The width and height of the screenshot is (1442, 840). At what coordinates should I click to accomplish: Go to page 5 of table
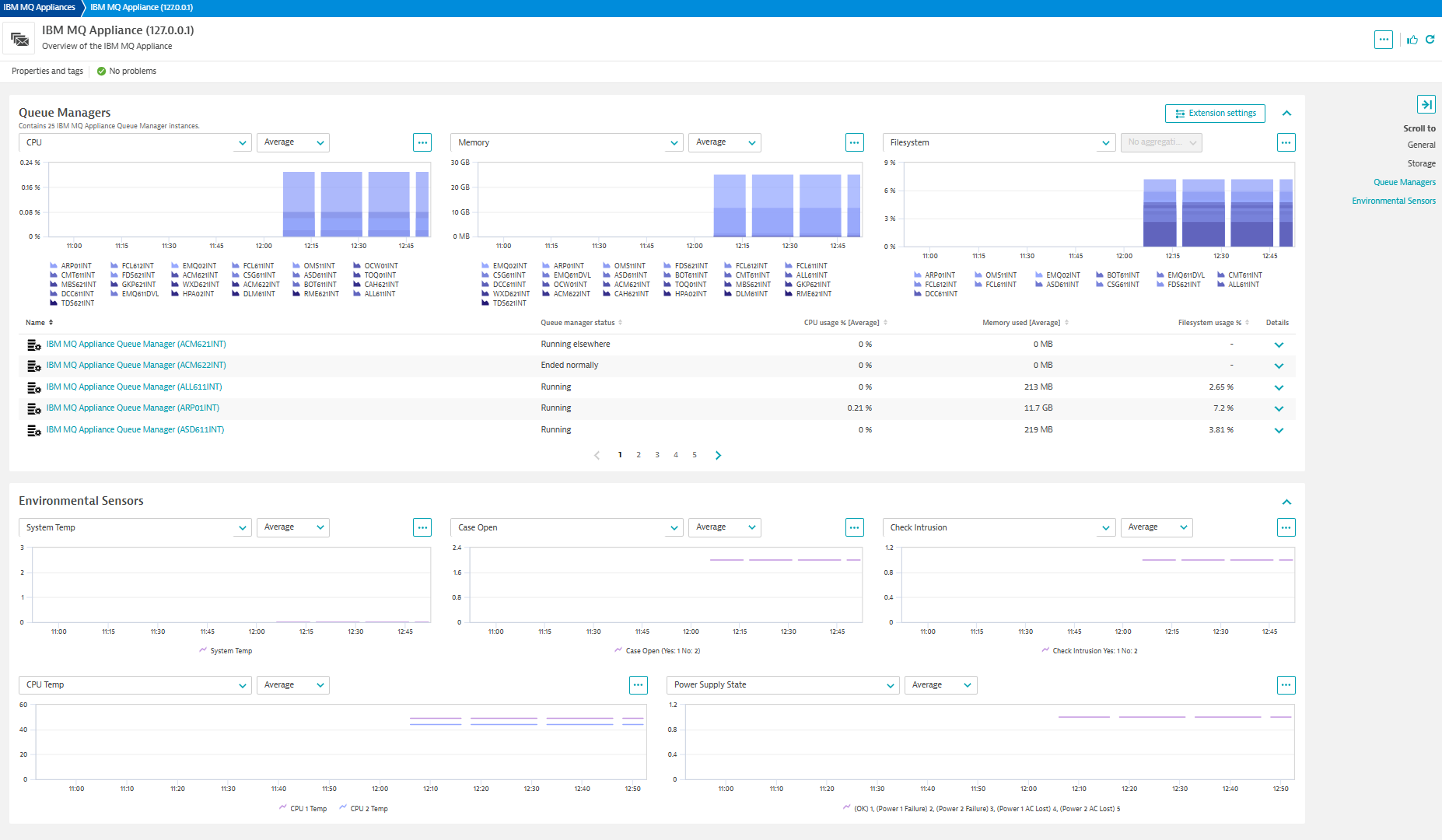click(x=695, y=455)
